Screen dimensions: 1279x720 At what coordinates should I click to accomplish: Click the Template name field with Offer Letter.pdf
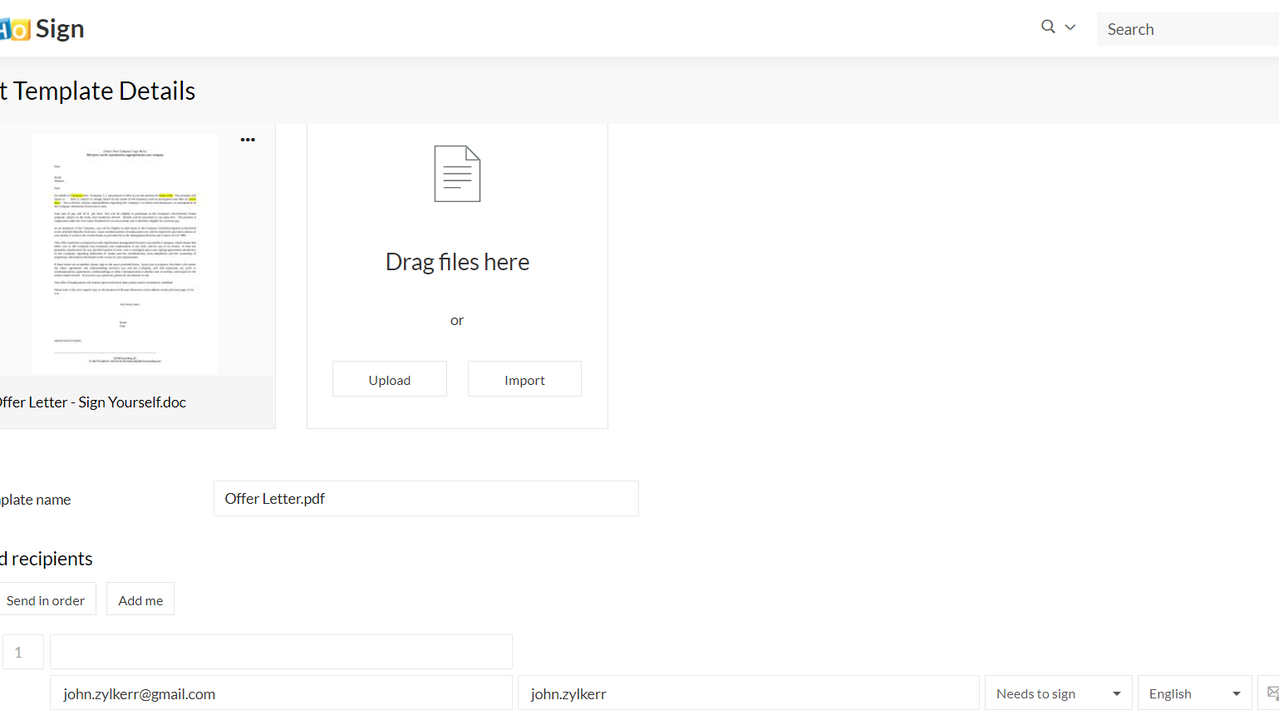pos(425,498)
